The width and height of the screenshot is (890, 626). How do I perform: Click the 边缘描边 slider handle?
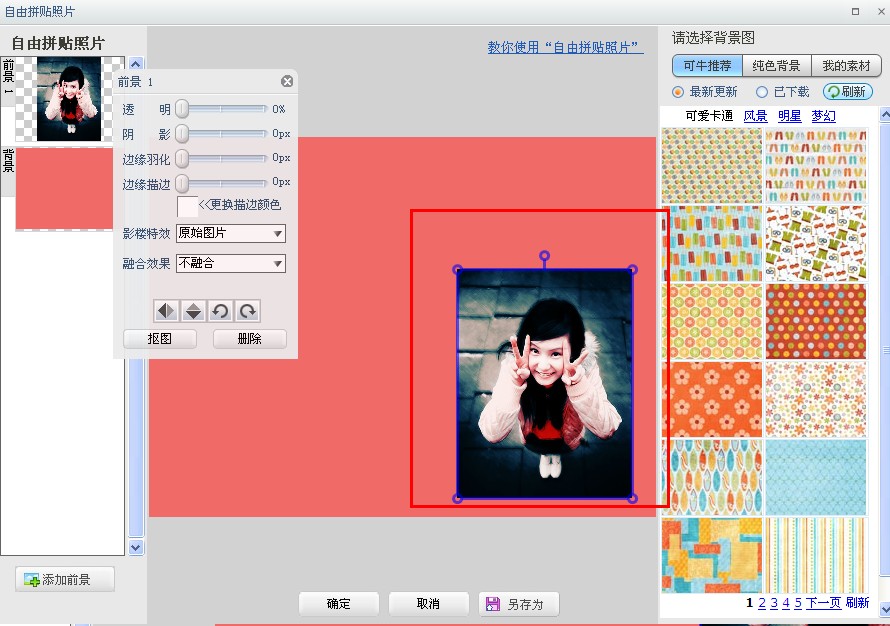182,183
